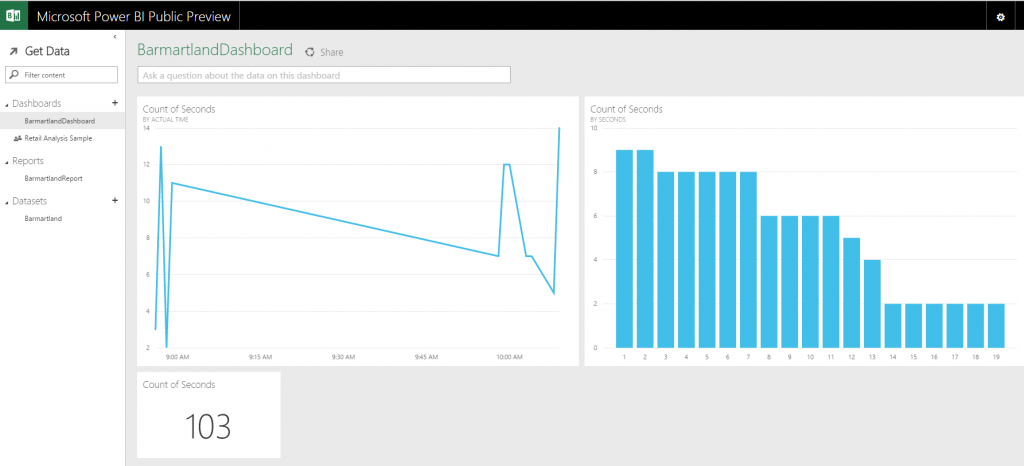Viewport: 1024px width, 466px height.
Task: Select bar 13 in the bar chart
Action: [872, 303]
